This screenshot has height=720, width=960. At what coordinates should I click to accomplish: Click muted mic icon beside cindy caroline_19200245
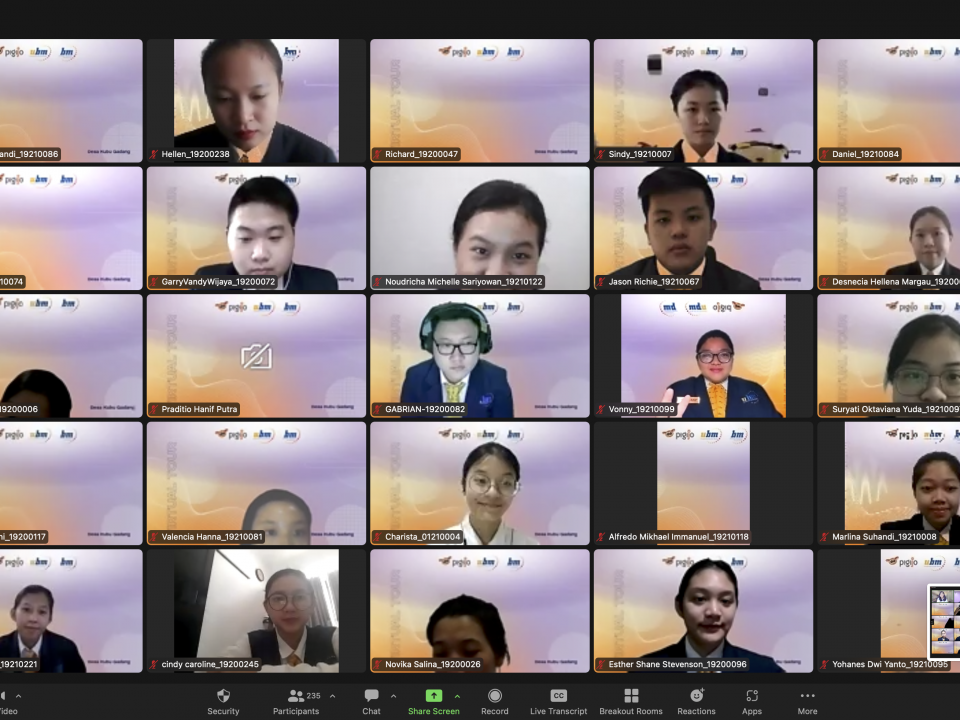154,664
